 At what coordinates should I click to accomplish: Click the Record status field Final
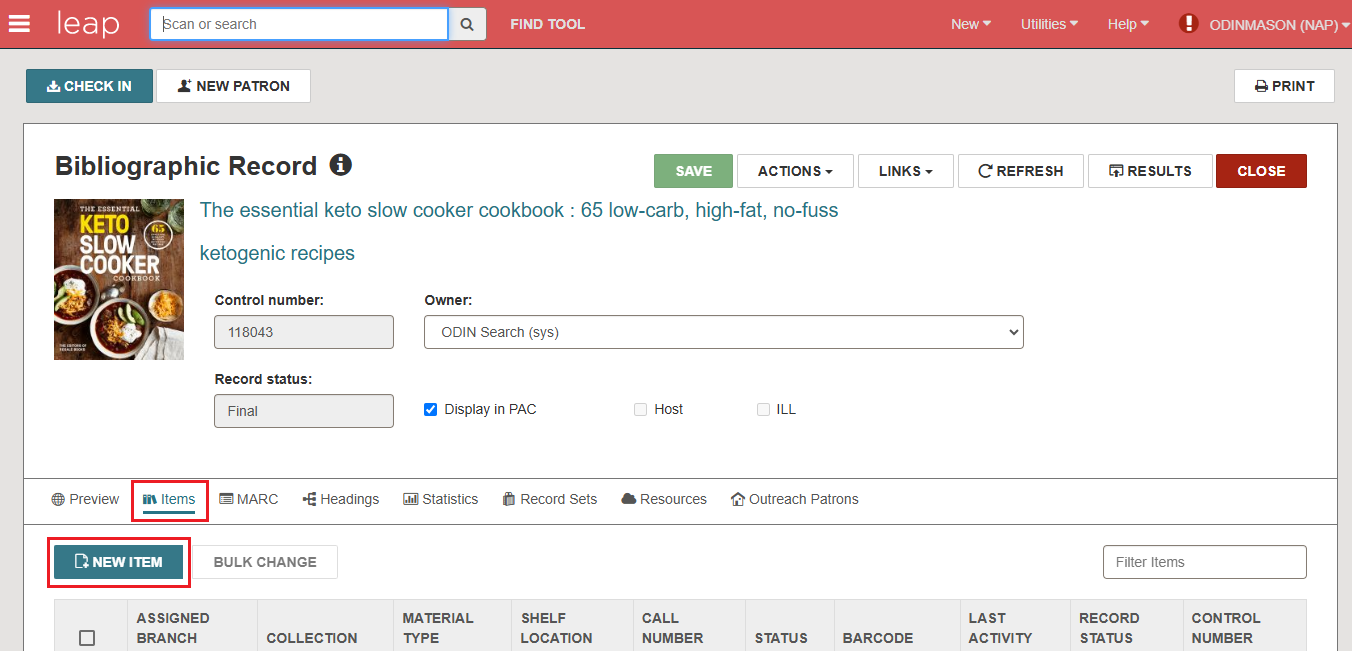(304, 411)
